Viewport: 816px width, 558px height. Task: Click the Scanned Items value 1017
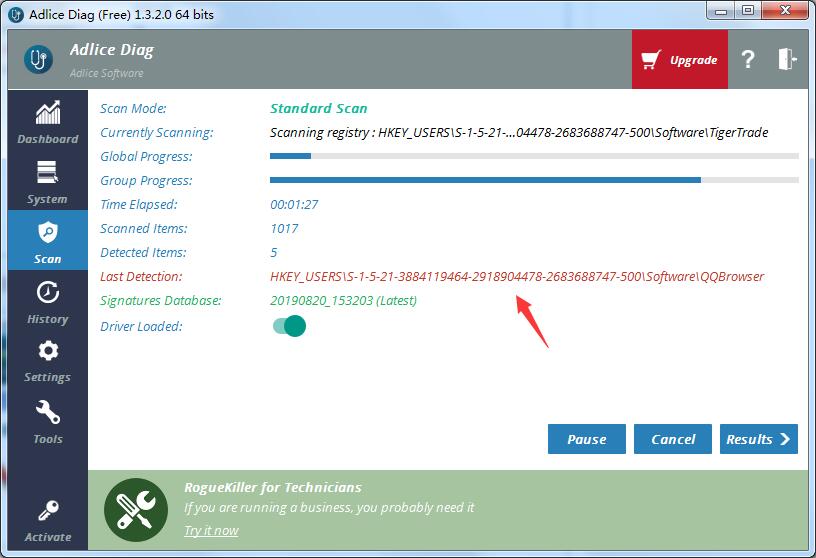pos(284,229)
